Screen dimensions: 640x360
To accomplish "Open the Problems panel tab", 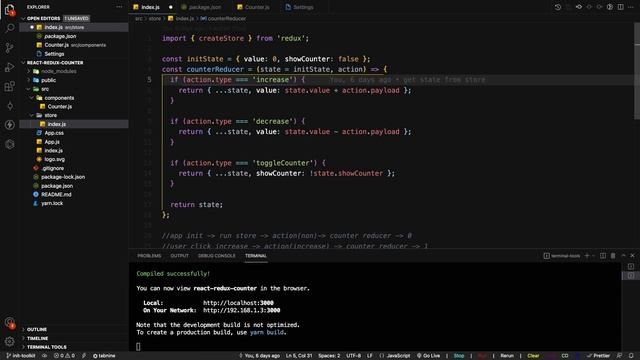I will click(149, 256).
